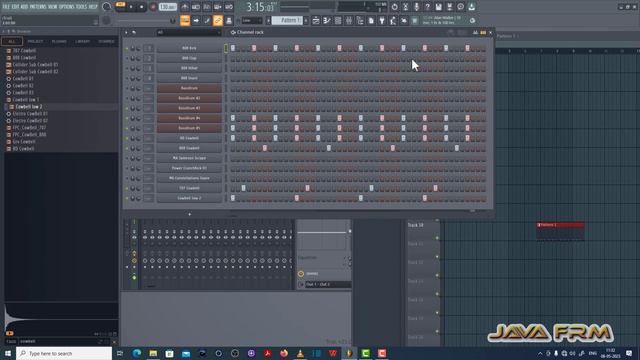Open the Channel rack All filter dropdown
Image resolution: width=640 pixels, height=360 pixels.
click(x=189, y=32)
